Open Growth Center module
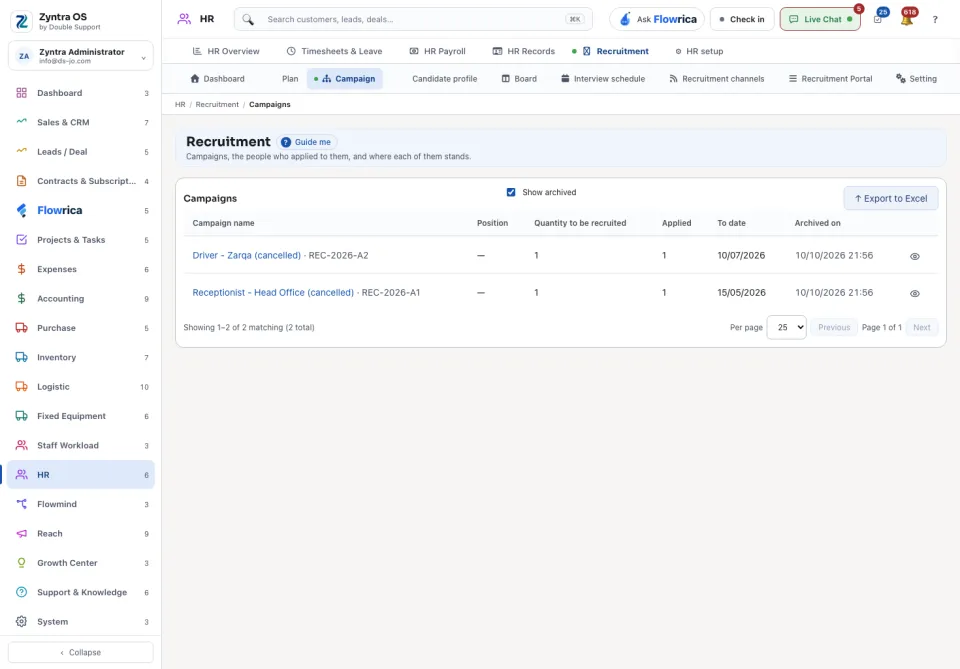The height and width of the screenshot is (669, 960). pyautogui.click(x=81, y=563)
